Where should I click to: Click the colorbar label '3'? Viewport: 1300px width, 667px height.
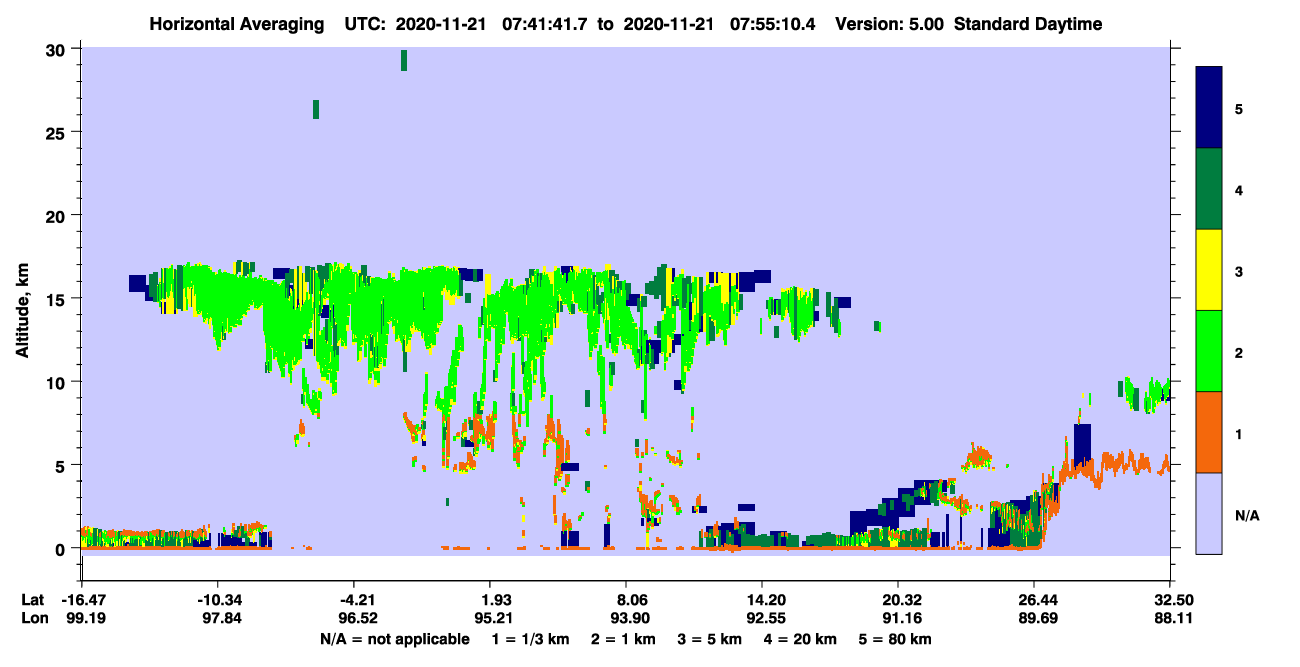click(x=1239, y=270)
